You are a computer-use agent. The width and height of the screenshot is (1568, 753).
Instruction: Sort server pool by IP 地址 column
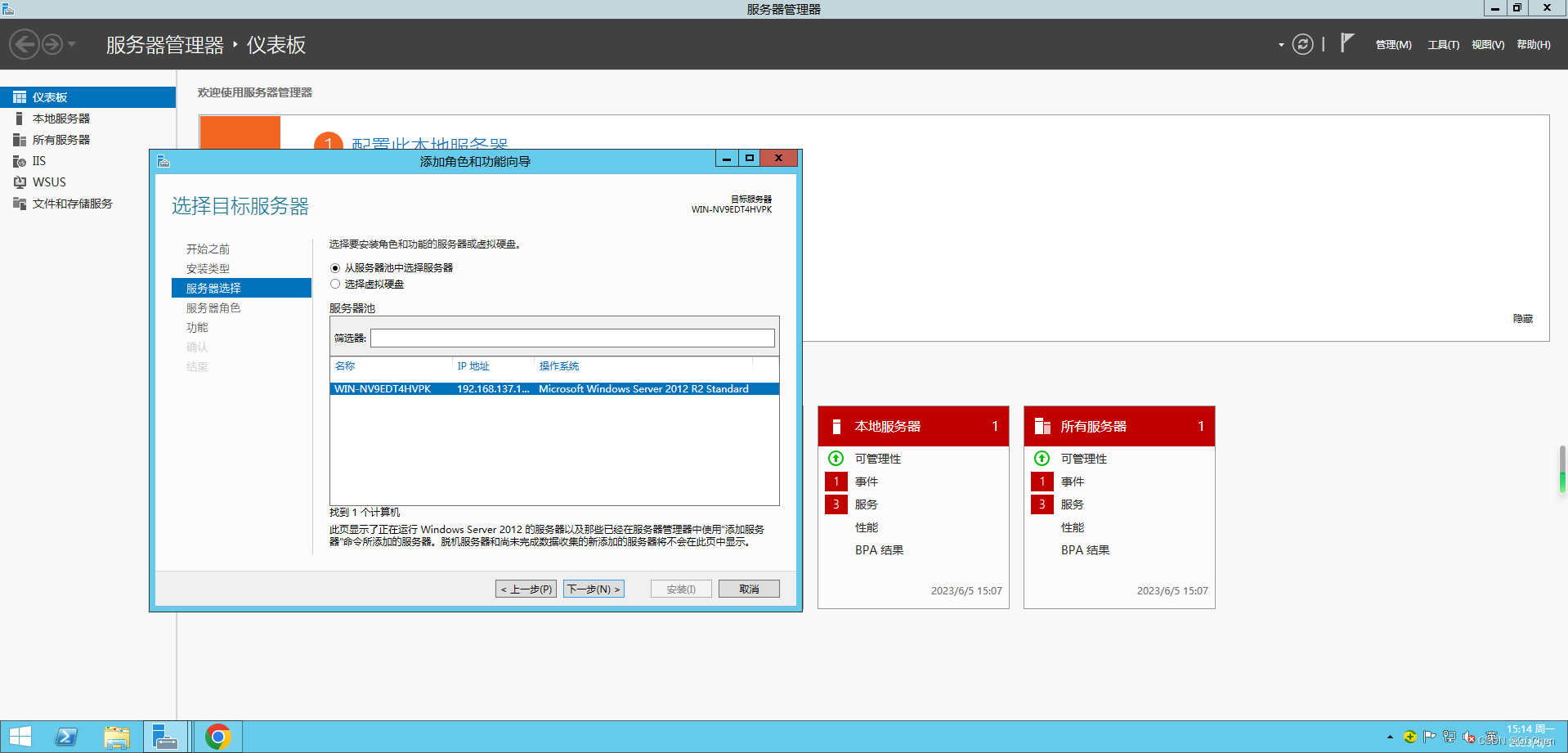pos(473,366)
